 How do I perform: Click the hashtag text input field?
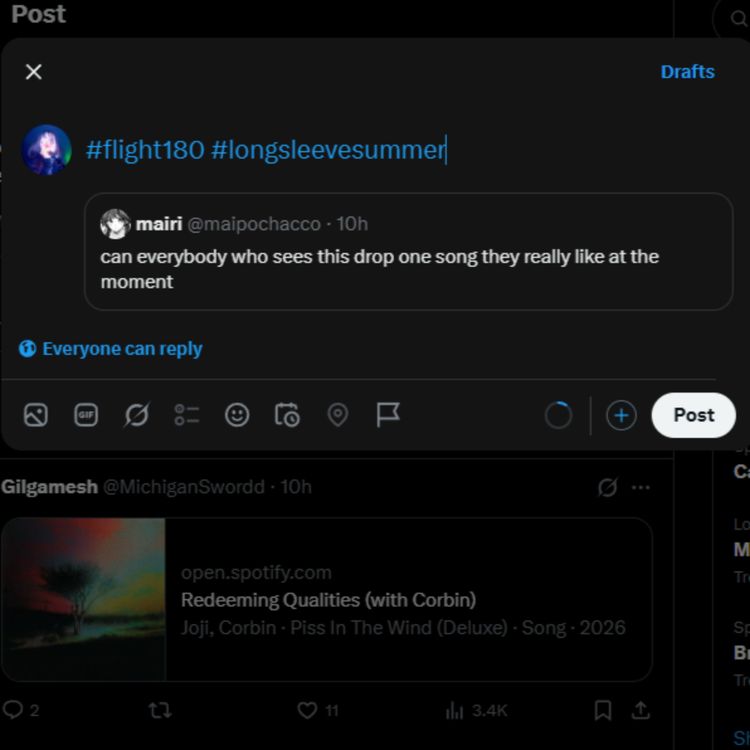tap(402, 150)
